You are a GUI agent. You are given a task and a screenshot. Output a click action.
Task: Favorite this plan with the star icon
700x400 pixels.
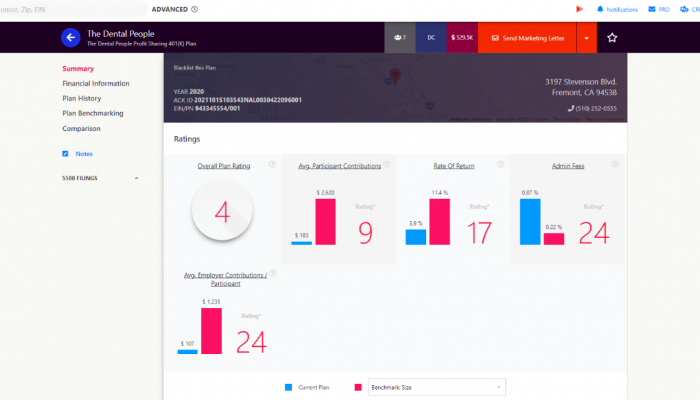click(x=612, y=38)
